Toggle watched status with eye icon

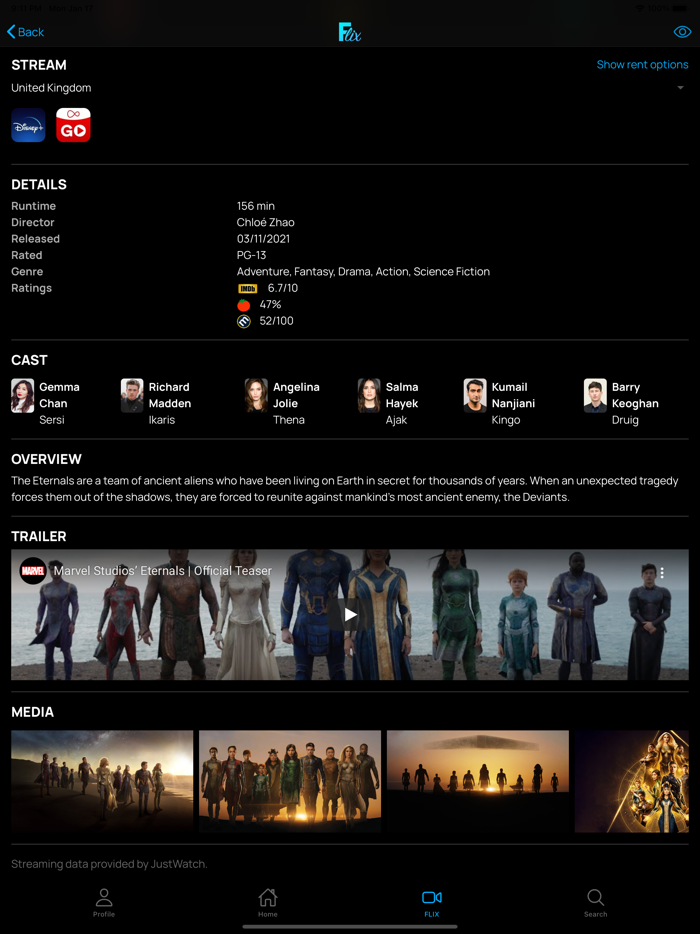(x=682, y=32)
